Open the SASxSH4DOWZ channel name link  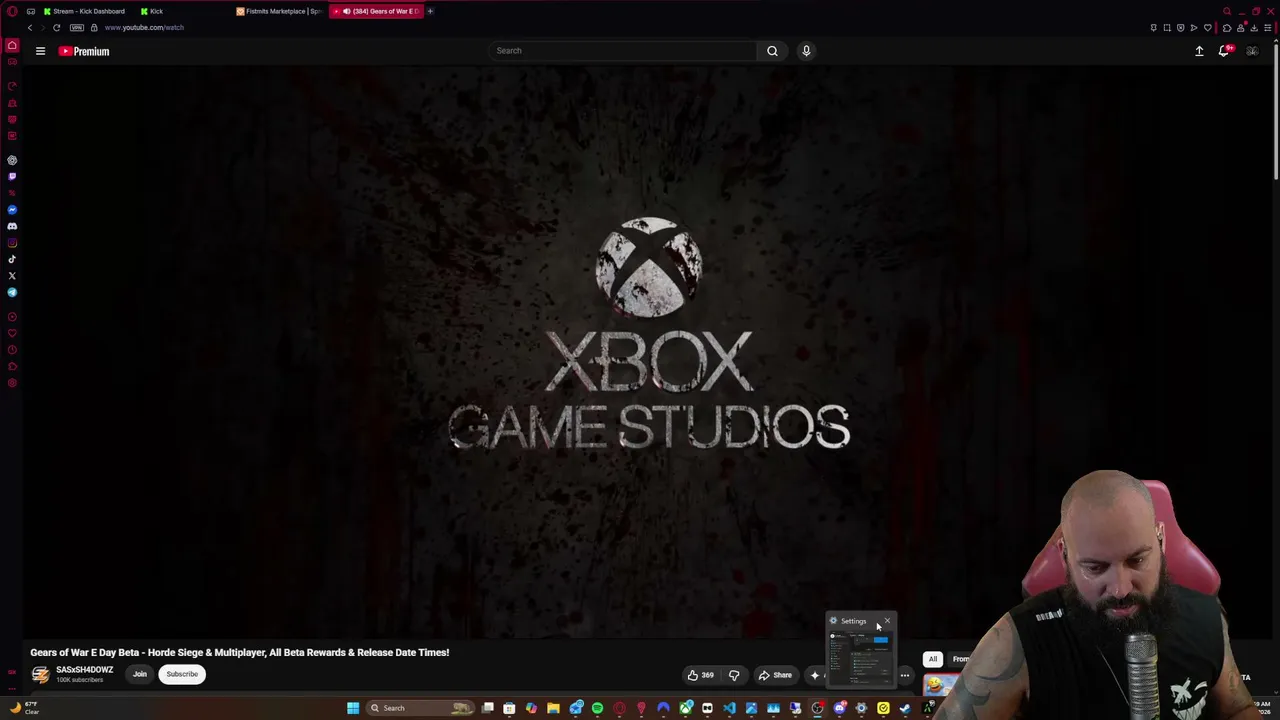(x=85, y=670)
